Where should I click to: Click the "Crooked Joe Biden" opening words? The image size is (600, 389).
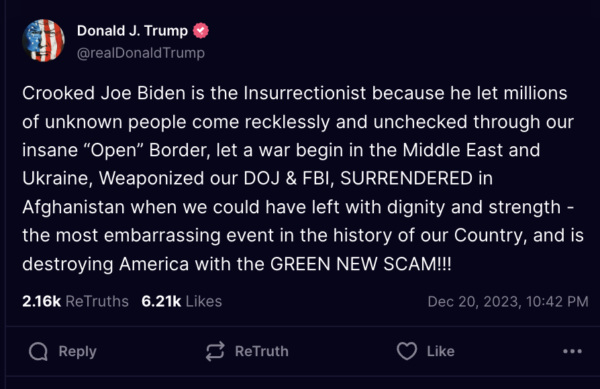(104, 93)
